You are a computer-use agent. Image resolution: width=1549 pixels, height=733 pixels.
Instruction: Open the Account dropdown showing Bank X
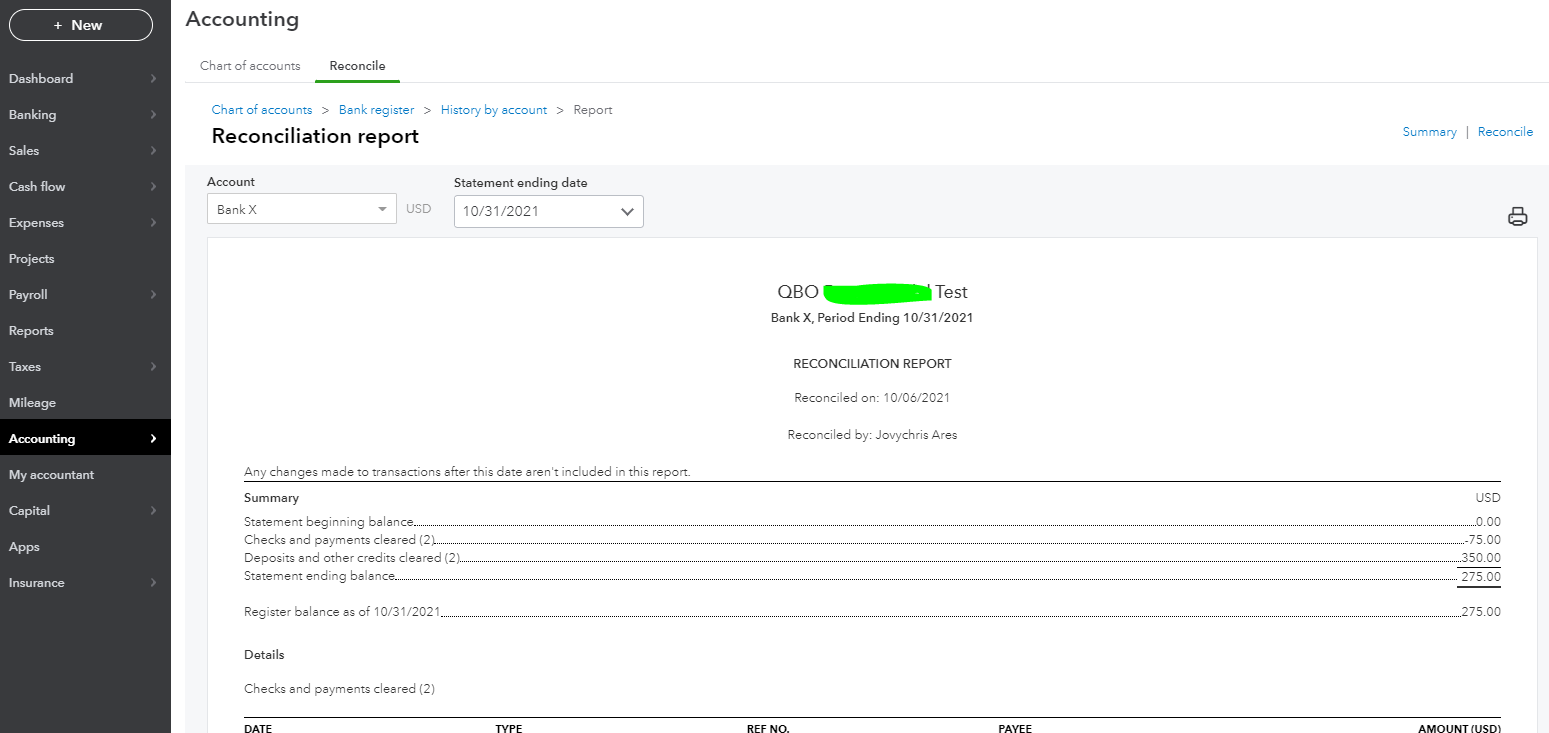pyautogui.click(x=301, y=210)
